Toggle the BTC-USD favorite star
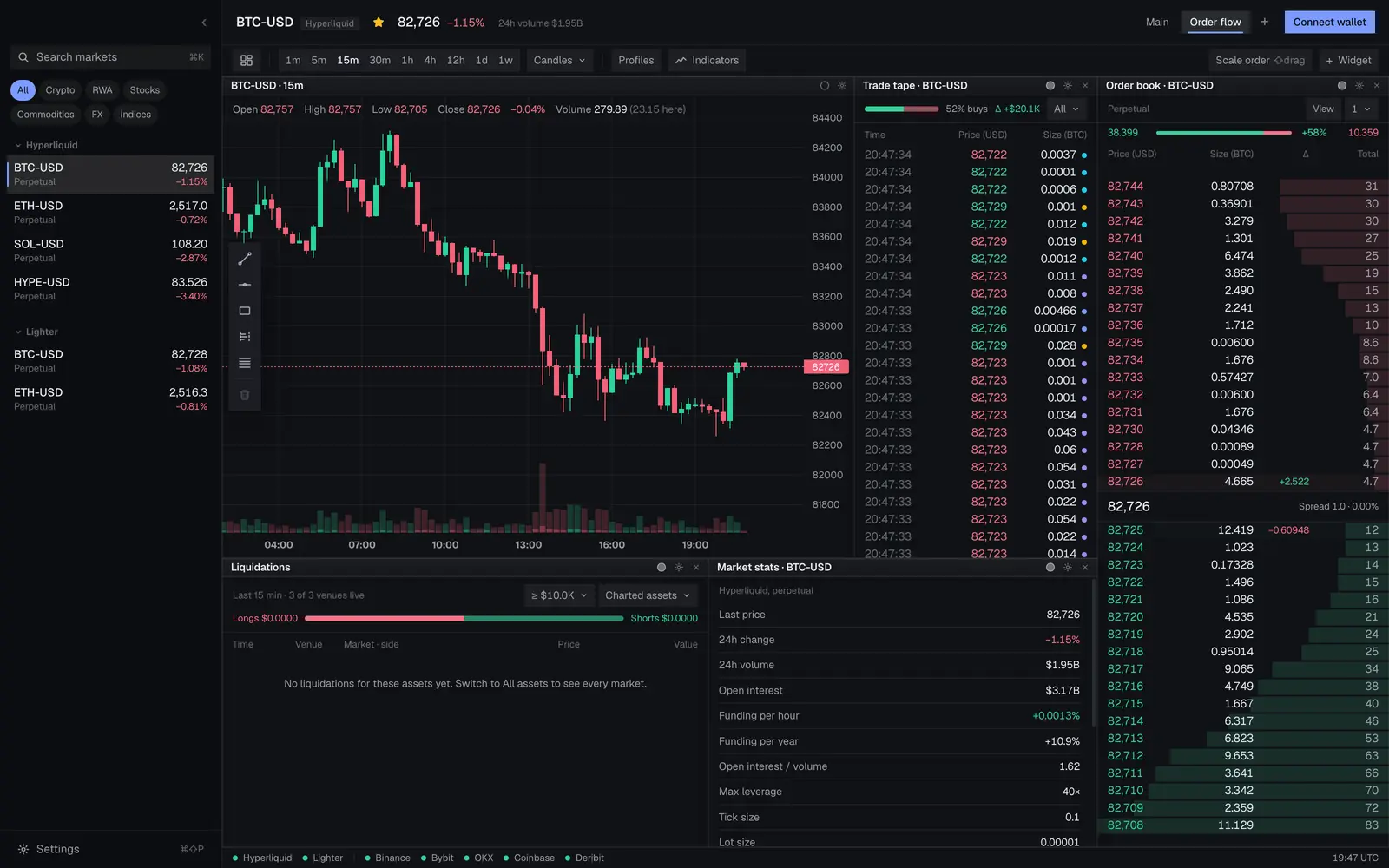 (x=379, y=23)
